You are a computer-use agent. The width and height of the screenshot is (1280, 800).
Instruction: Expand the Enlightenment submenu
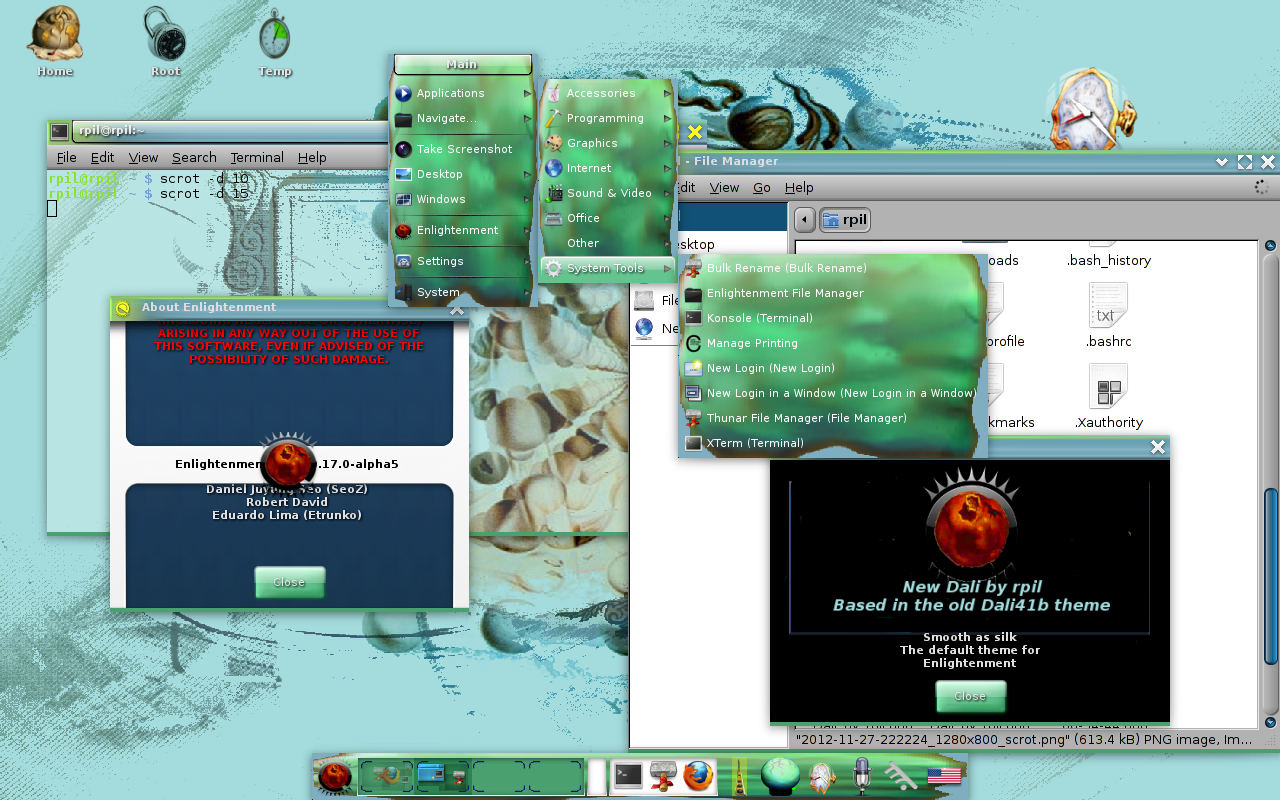[463, 230]
